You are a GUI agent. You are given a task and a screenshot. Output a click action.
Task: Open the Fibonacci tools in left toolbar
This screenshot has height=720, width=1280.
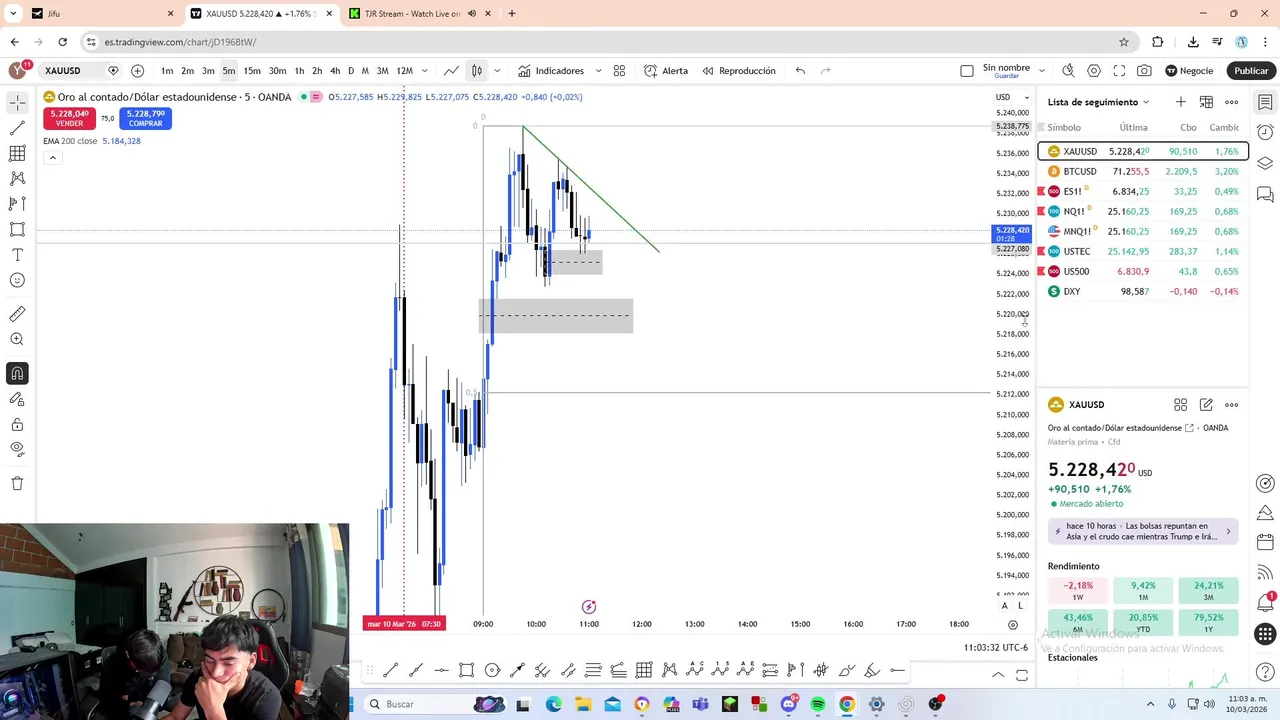click(17, 153)
